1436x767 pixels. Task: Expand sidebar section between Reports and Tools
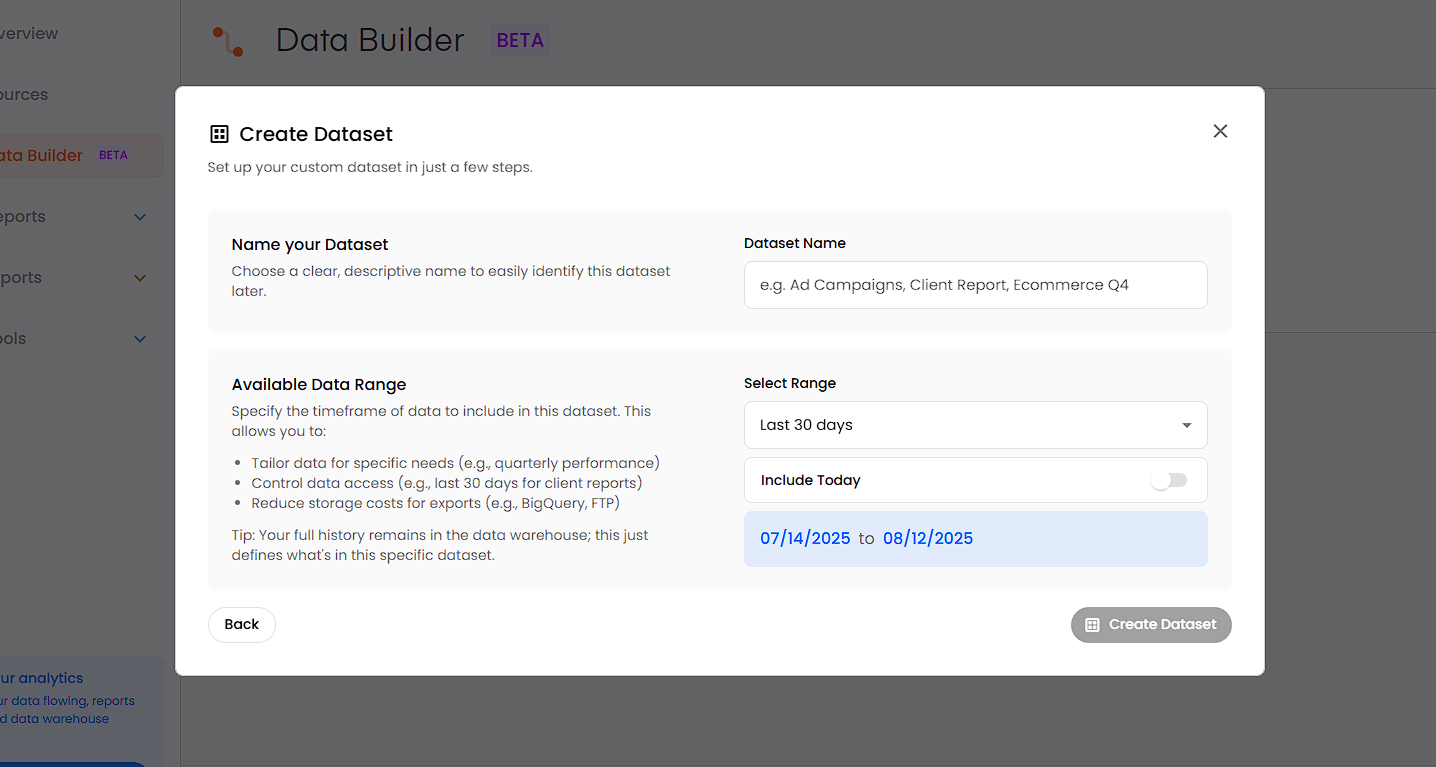point(140,278)
